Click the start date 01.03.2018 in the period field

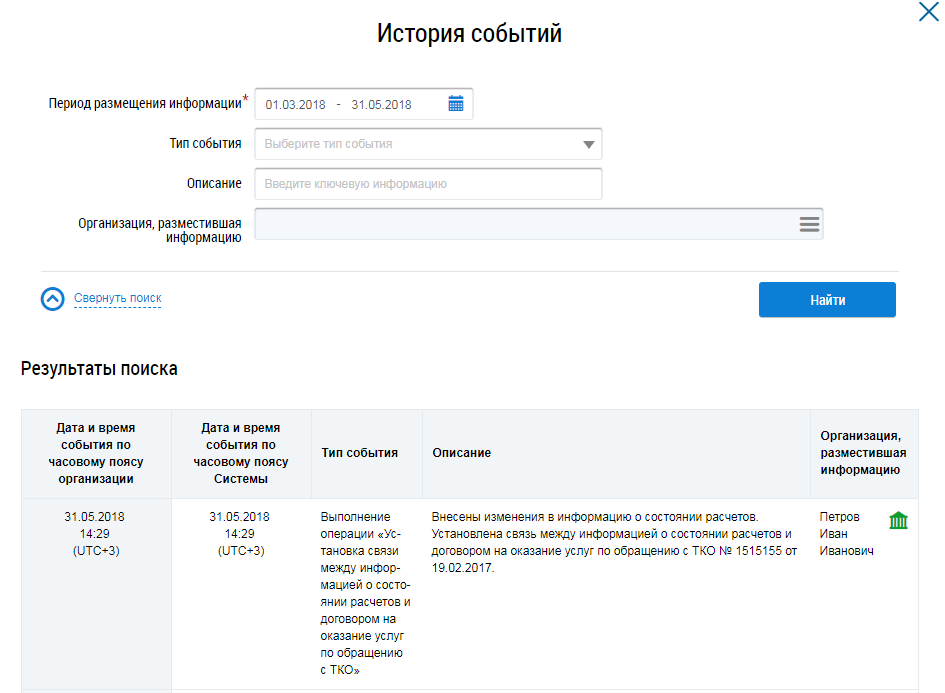(x=296, y=104)
